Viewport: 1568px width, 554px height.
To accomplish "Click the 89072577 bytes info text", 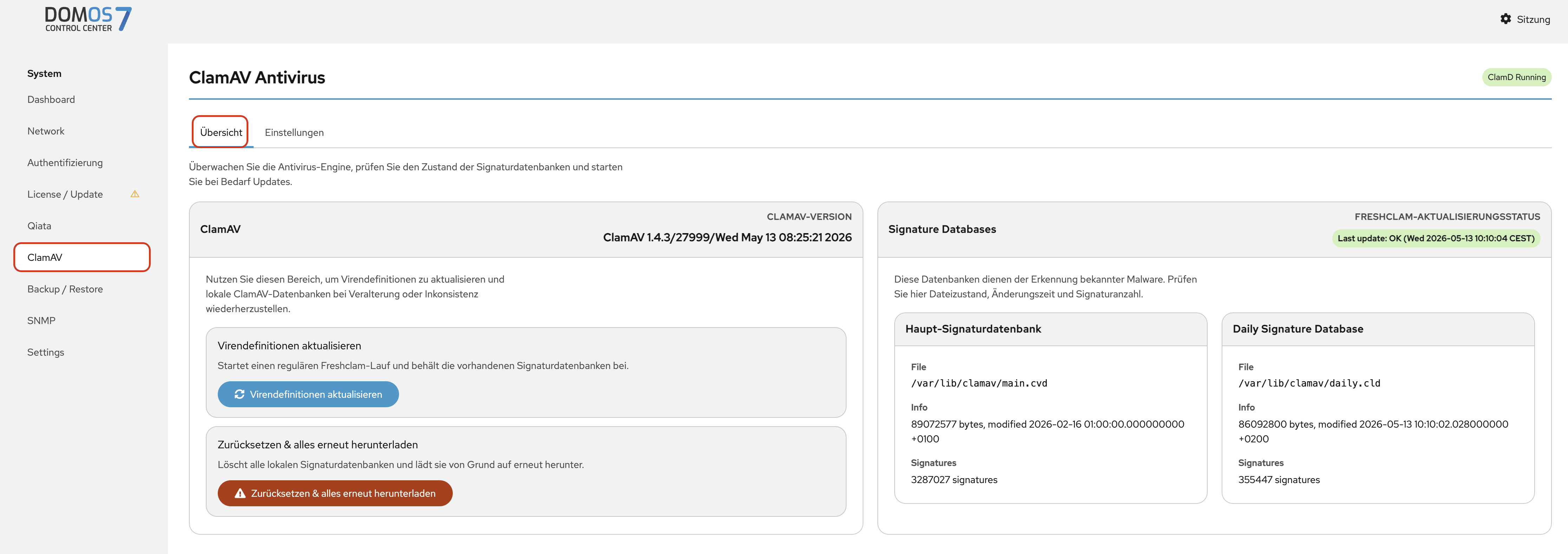I will point(1047,431).
